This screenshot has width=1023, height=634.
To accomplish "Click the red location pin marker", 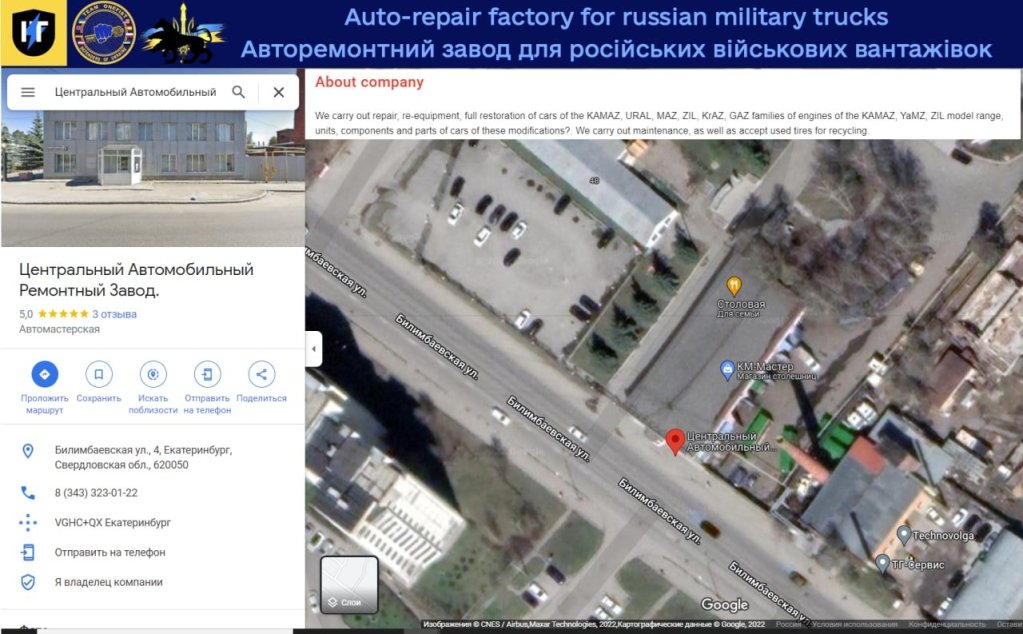I will pos(676,440).
